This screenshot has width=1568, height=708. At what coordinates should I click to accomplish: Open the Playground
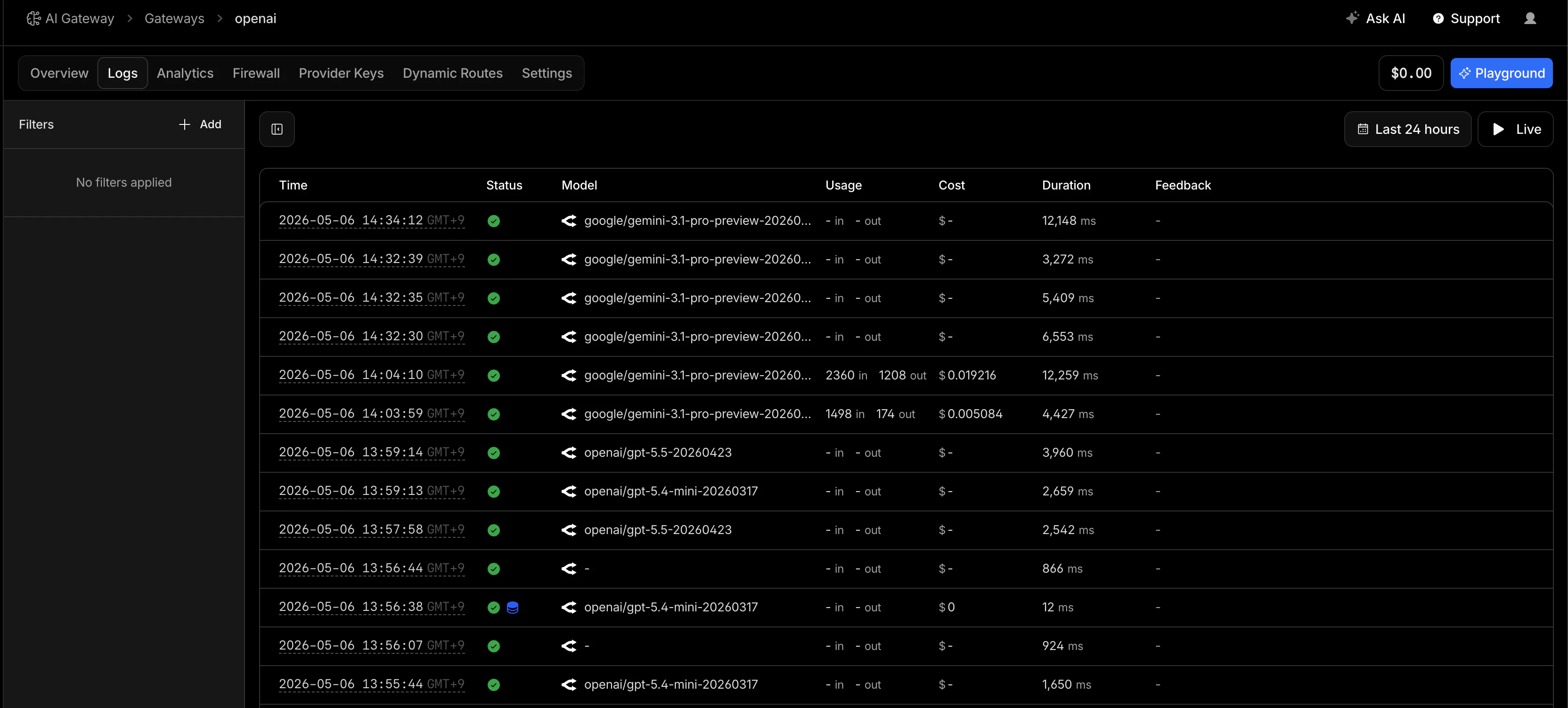point(1501,73)
